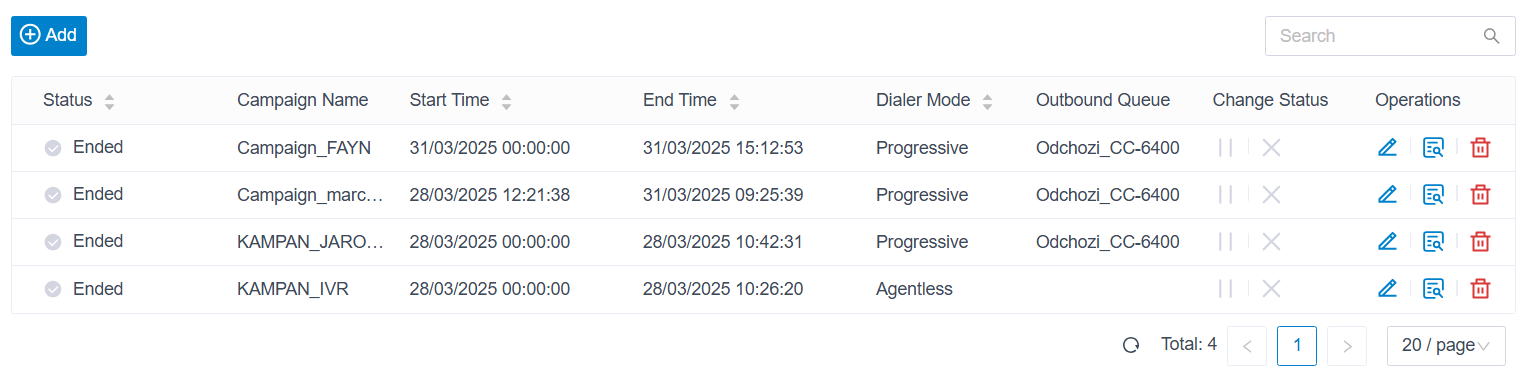The image size is (1532, 379).
Task: Sort by Start Time column arrows
Action: [506, 101]
